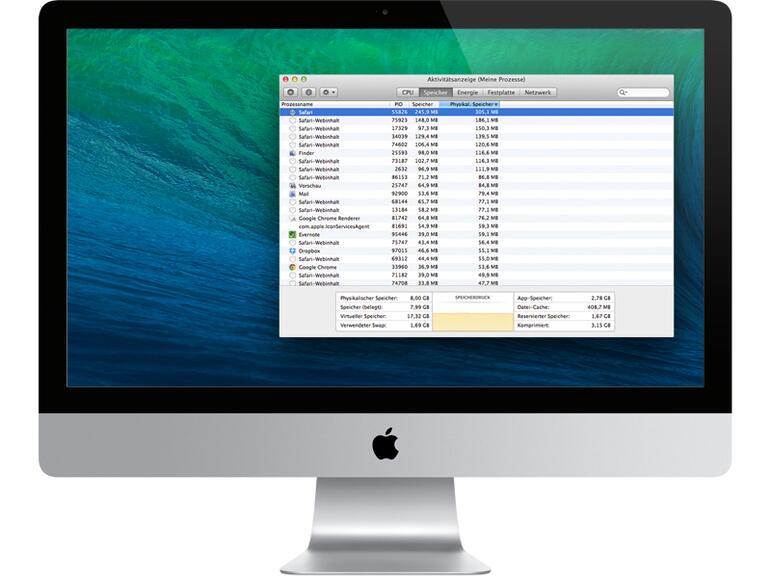Screen dimensions: 770x578
Task: Click the Datei-Cache 408,7 MB value
Action: click(599, 307)
